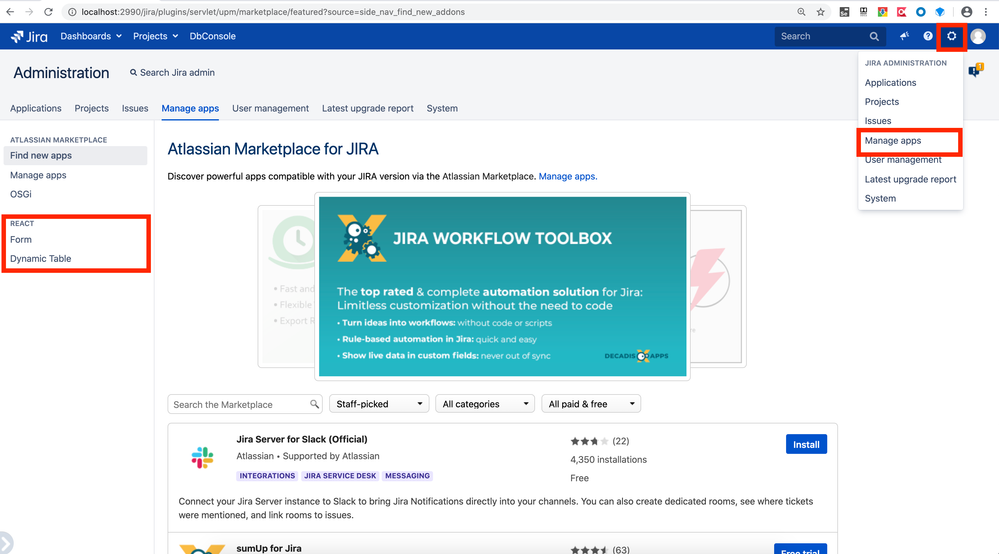
Task: Open the sumUp for Jira listing
Action: [x=269, y=548]
